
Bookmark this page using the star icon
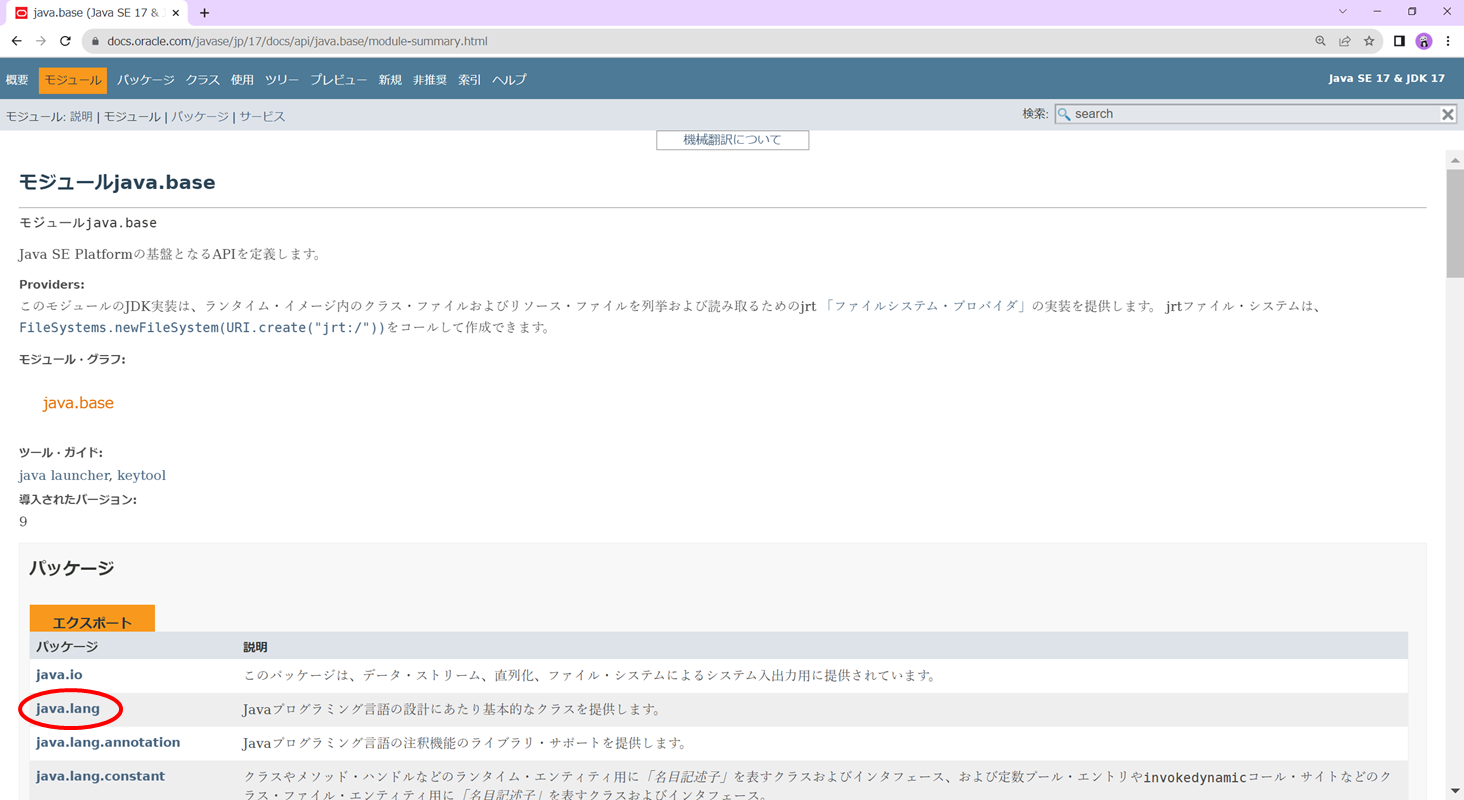tap(1370, 41)
